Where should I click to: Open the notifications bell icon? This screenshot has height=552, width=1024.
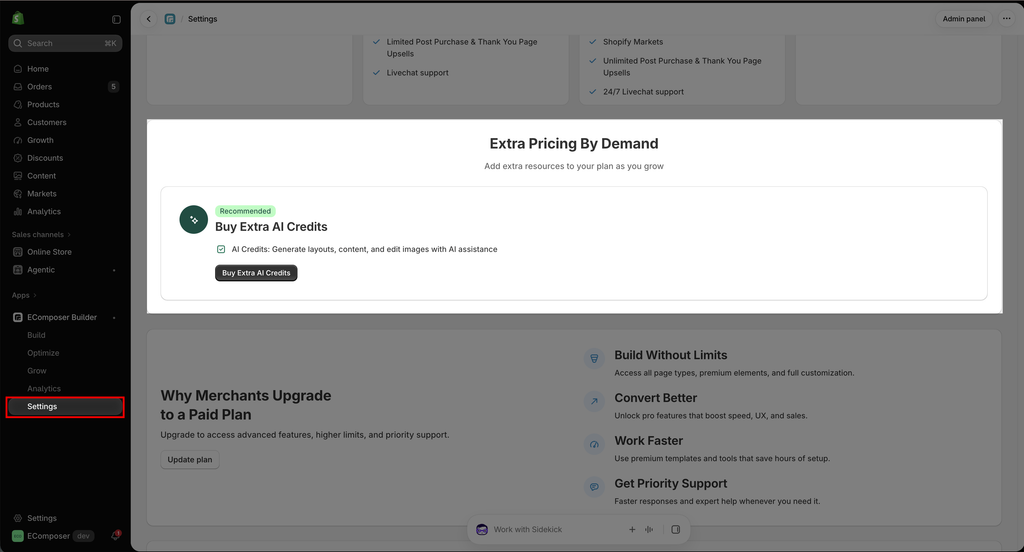[x=116, y=536]
